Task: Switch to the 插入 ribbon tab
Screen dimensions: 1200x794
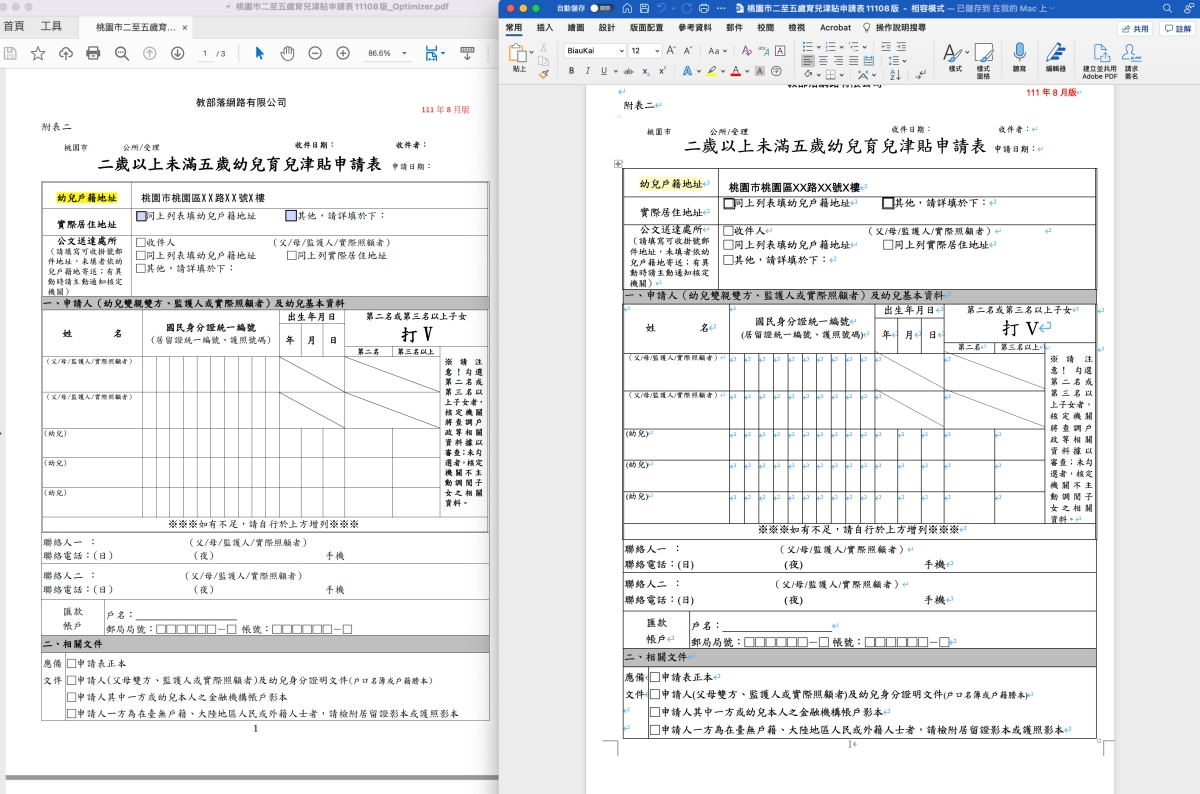Action: click(x=545, y=28)
